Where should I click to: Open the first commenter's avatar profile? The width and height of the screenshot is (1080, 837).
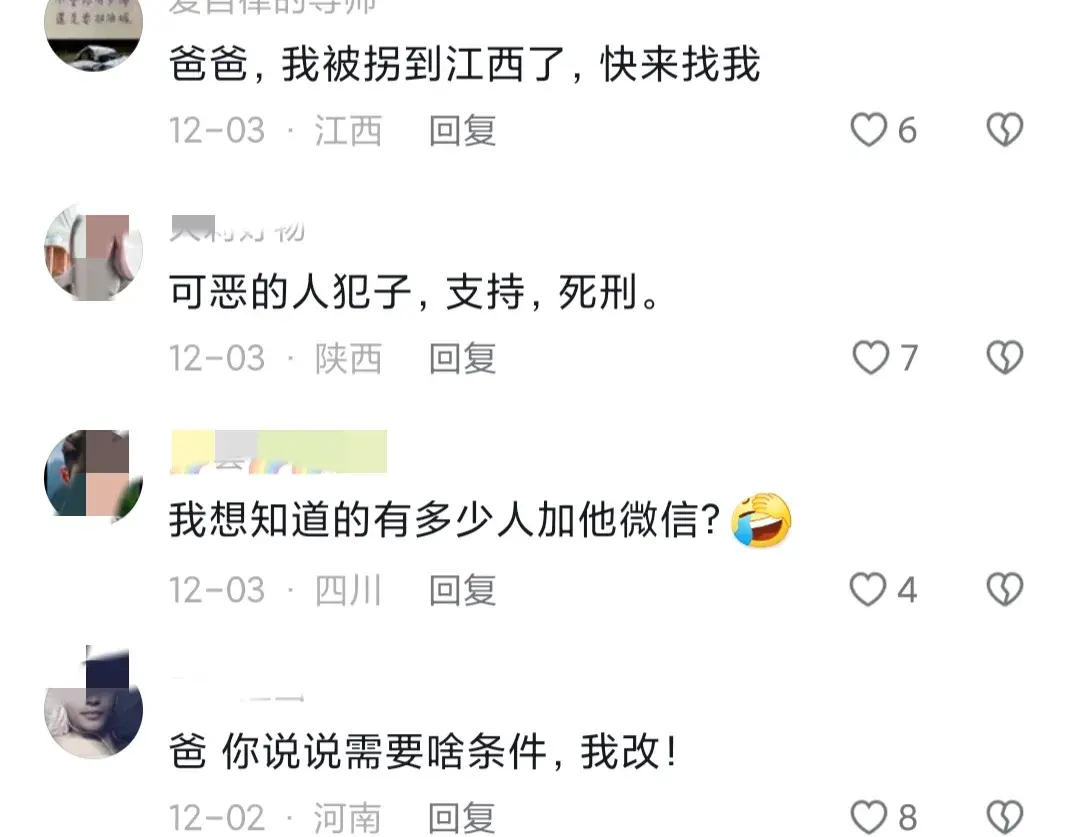94,28
